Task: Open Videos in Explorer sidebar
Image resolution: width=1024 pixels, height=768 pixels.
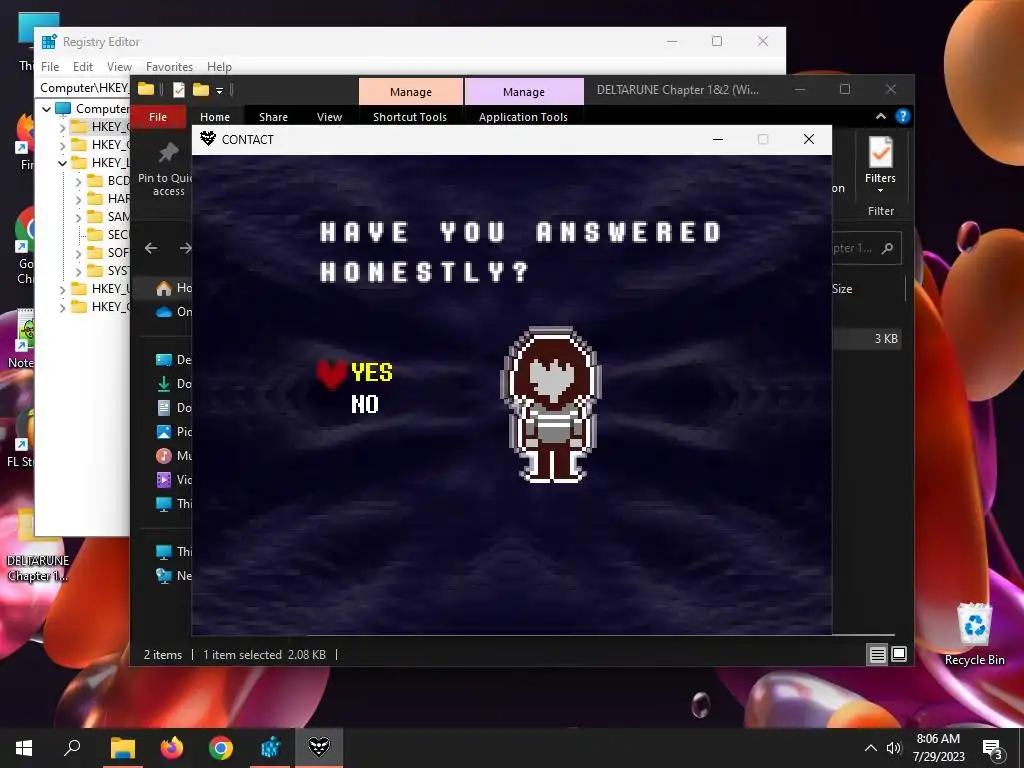Action: (174, 480)
